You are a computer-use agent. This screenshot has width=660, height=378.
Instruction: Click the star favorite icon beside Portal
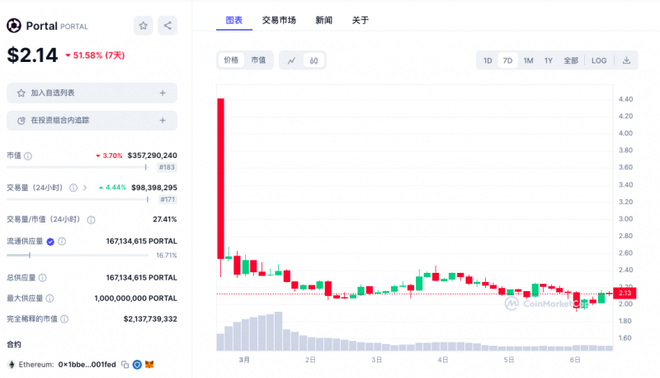tap(143, 26)
